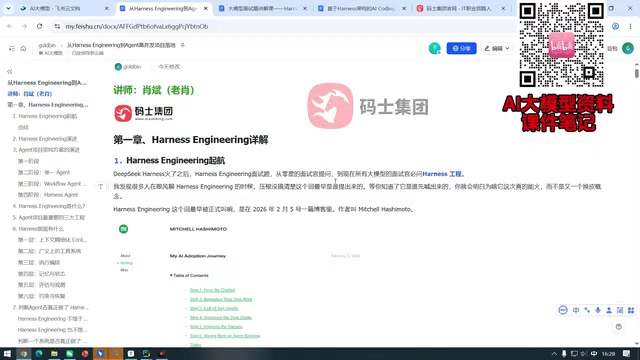This screenshot has width=640, height=360.
Task: Go forward using browser forward arrow
Action: pyautogui.click(x=24, y=26)
